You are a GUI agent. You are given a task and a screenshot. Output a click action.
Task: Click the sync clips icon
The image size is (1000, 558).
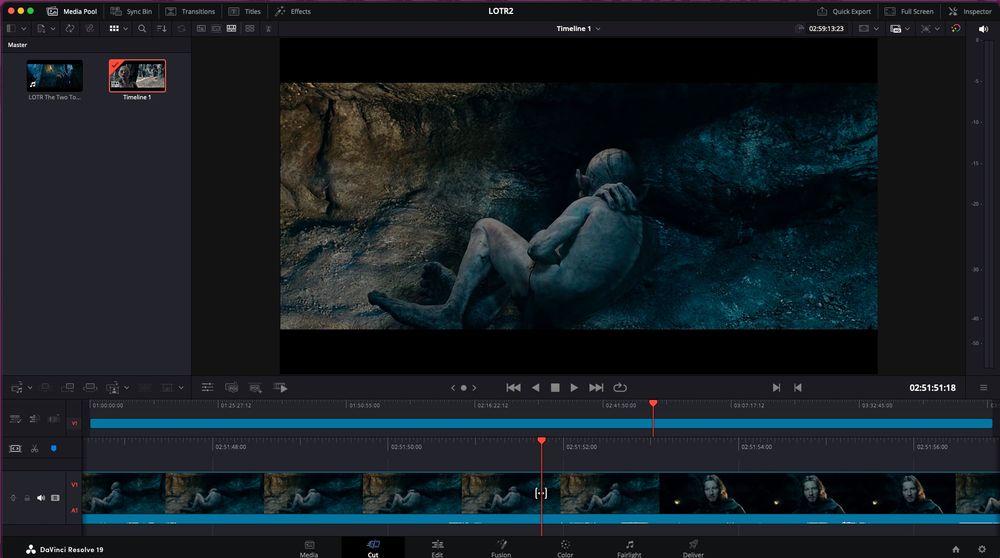point(70,29)
